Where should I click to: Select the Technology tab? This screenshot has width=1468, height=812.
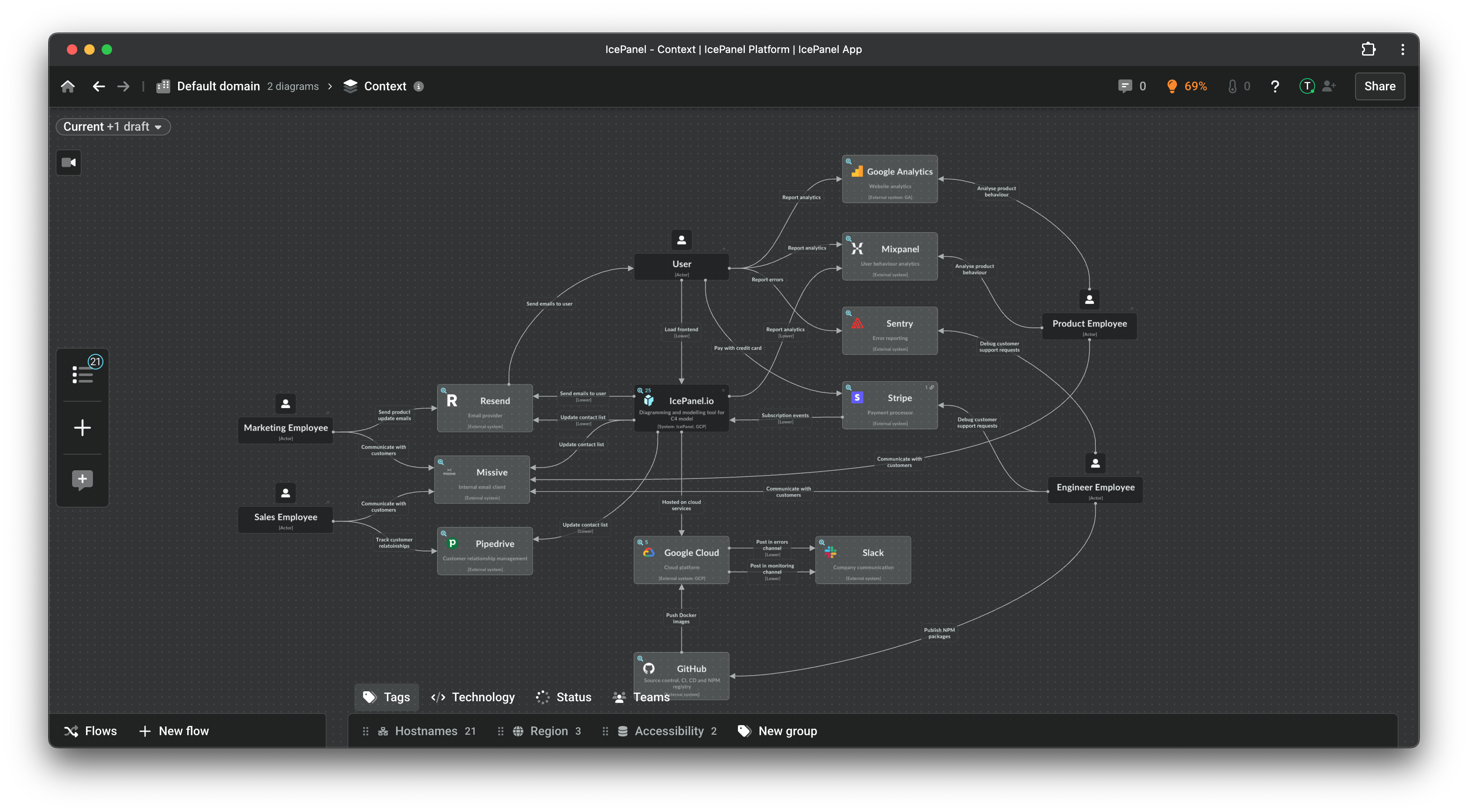pyautogui.click(x=473, y=697)
